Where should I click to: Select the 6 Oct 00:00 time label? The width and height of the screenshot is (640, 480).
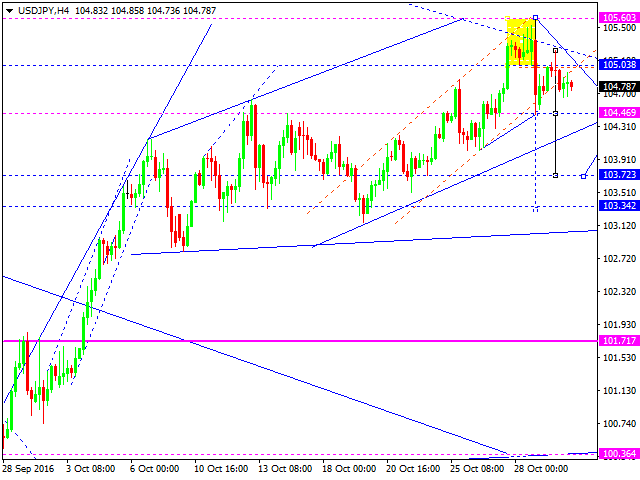(154, 469)
